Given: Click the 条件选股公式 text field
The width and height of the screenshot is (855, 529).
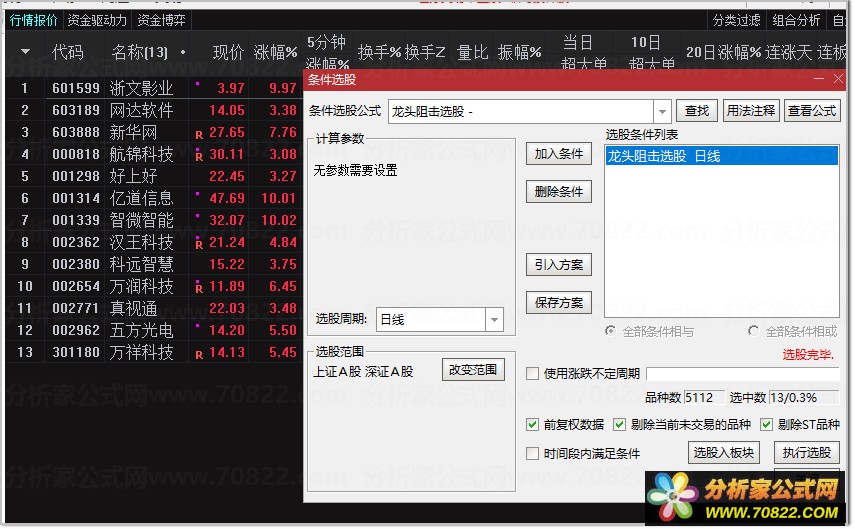Looking at the screenshot, I should [x=521, y=112].
